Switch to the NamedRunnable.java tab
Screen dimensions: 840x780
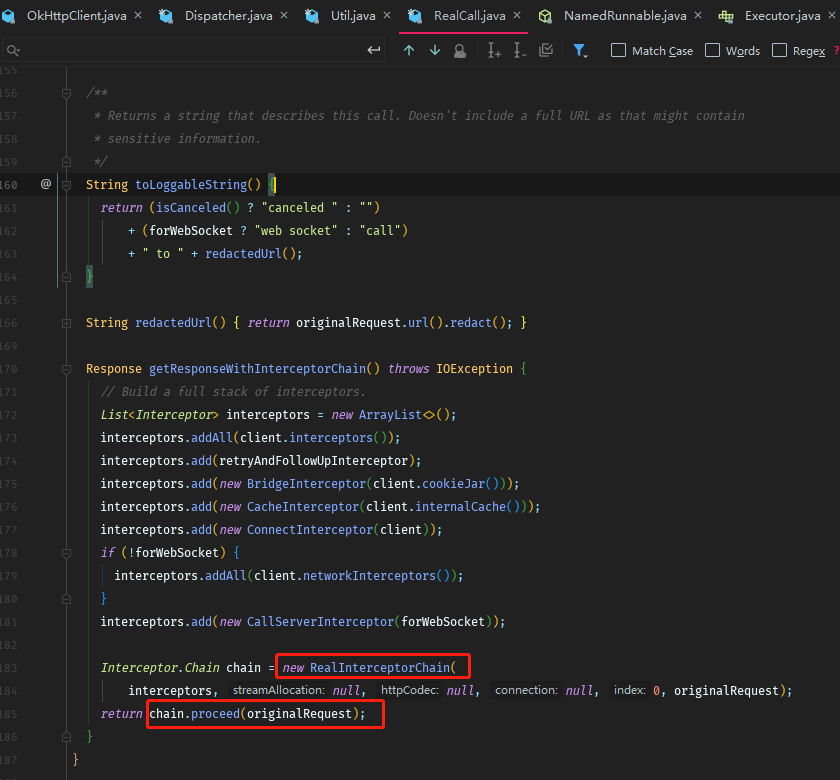(624, 16)
